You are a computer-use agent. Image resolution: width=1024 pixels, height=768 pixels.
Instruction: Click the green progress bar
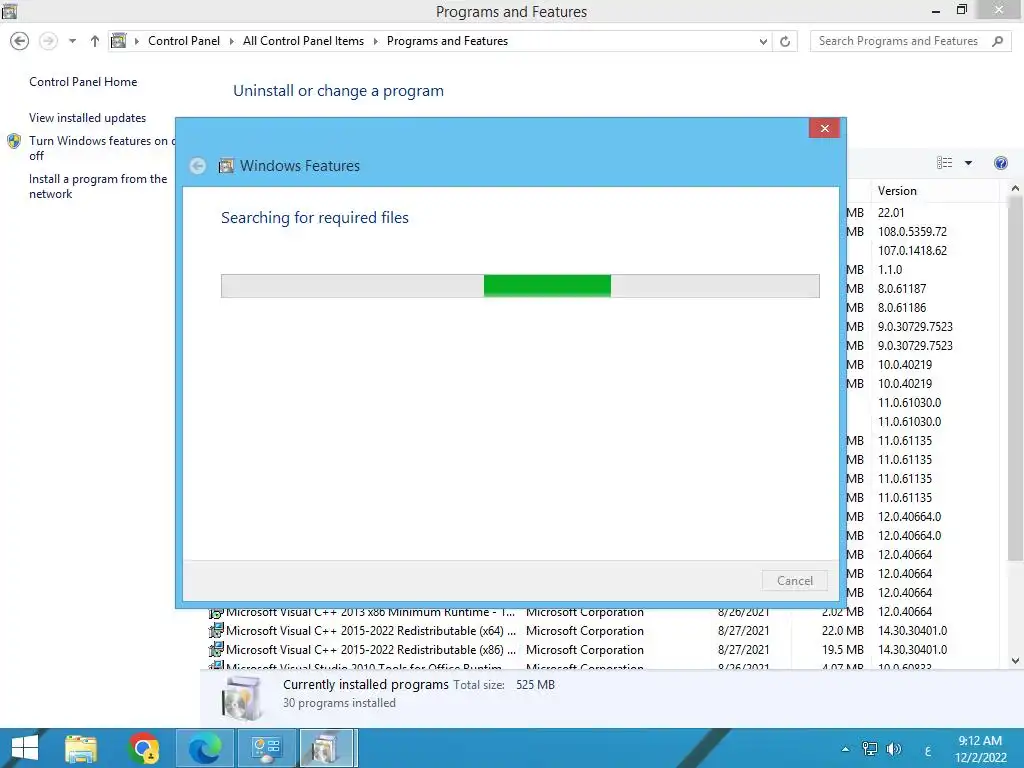tap(547, 285)
